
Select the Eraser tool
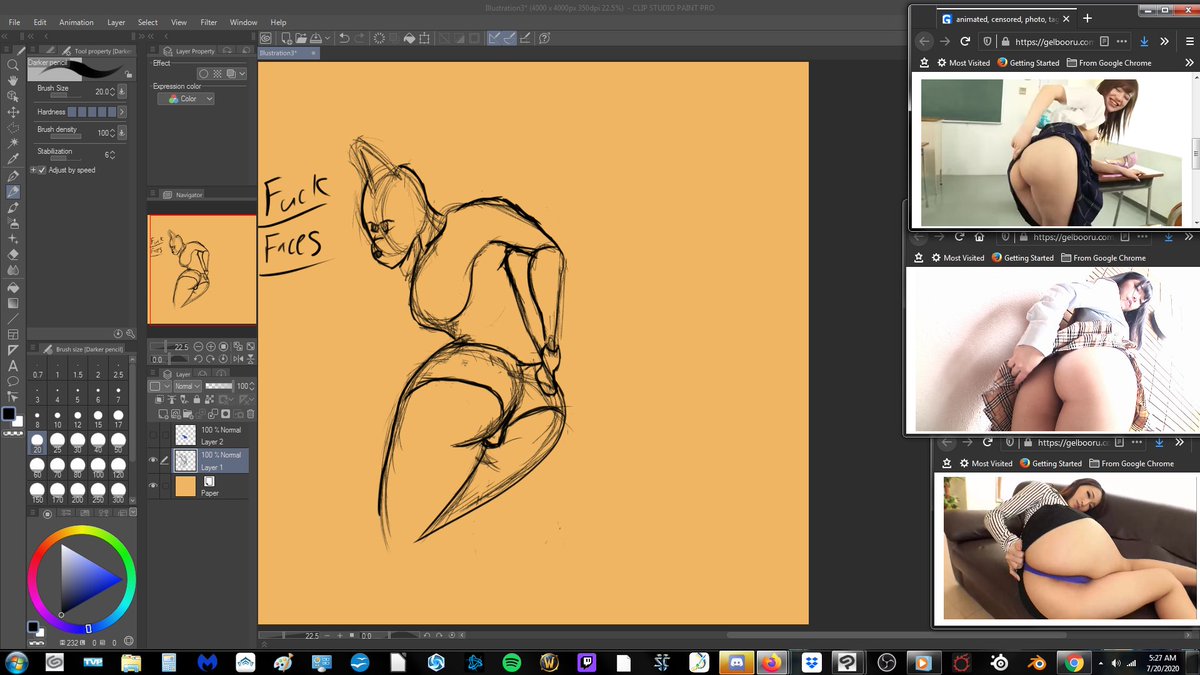13,255
